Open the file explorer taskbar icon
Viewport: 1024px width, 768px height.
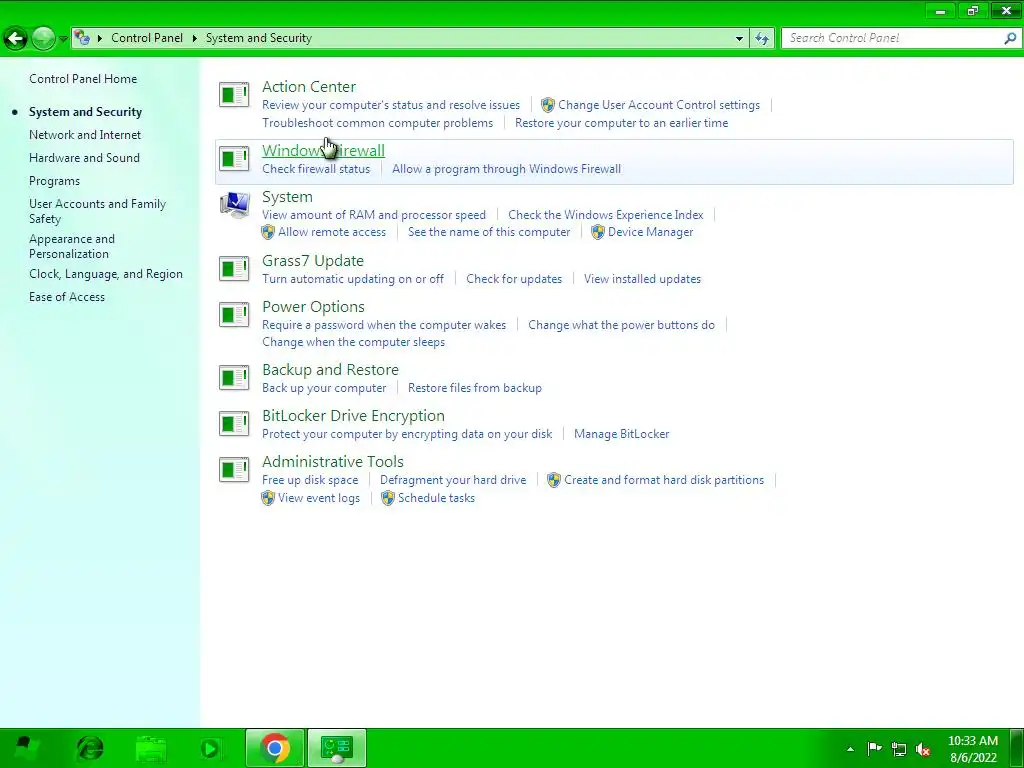point(151,748)
